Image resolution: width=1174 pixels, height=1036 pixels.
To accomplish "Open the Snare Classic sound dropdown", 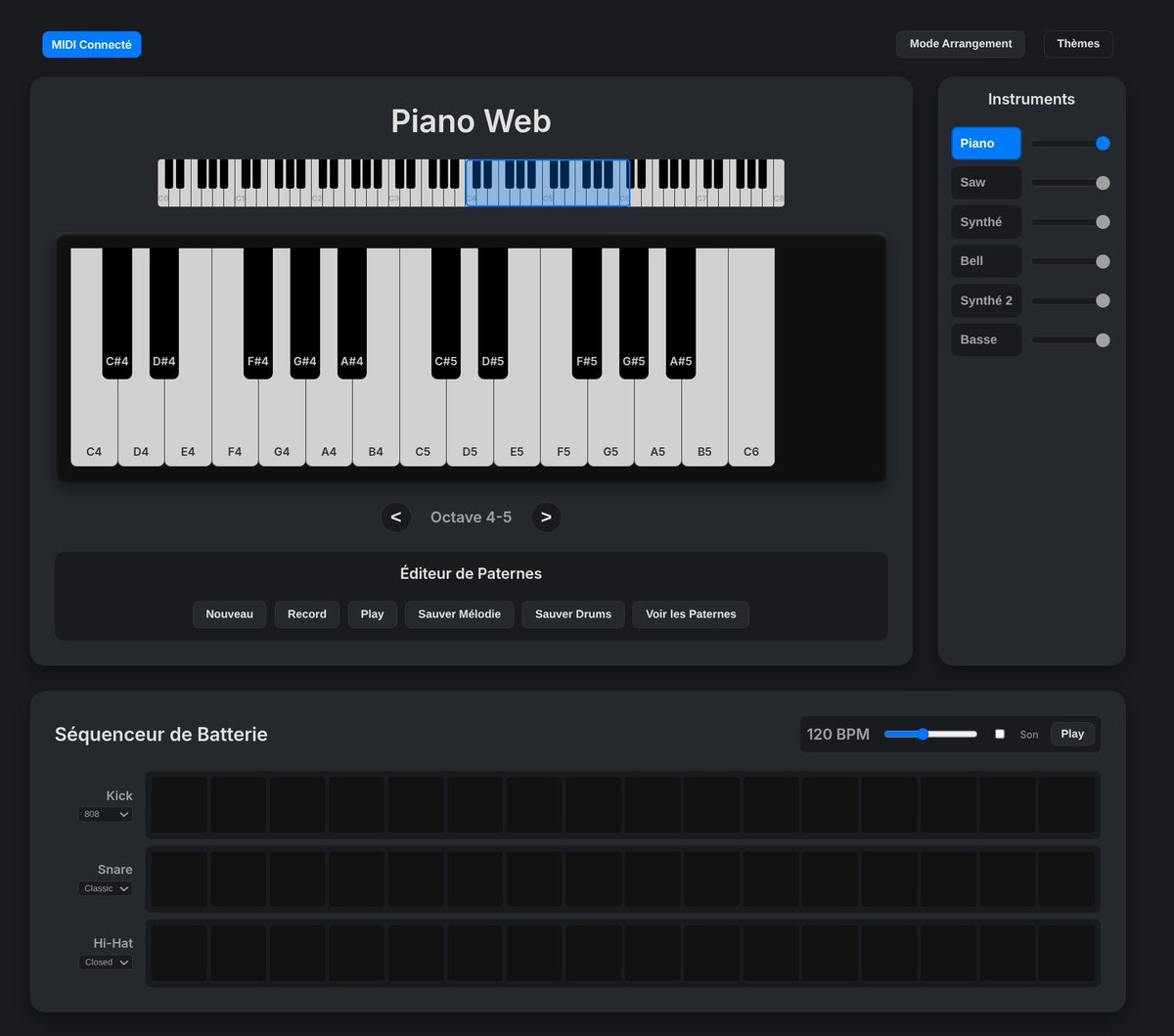I will pos(106,888).
